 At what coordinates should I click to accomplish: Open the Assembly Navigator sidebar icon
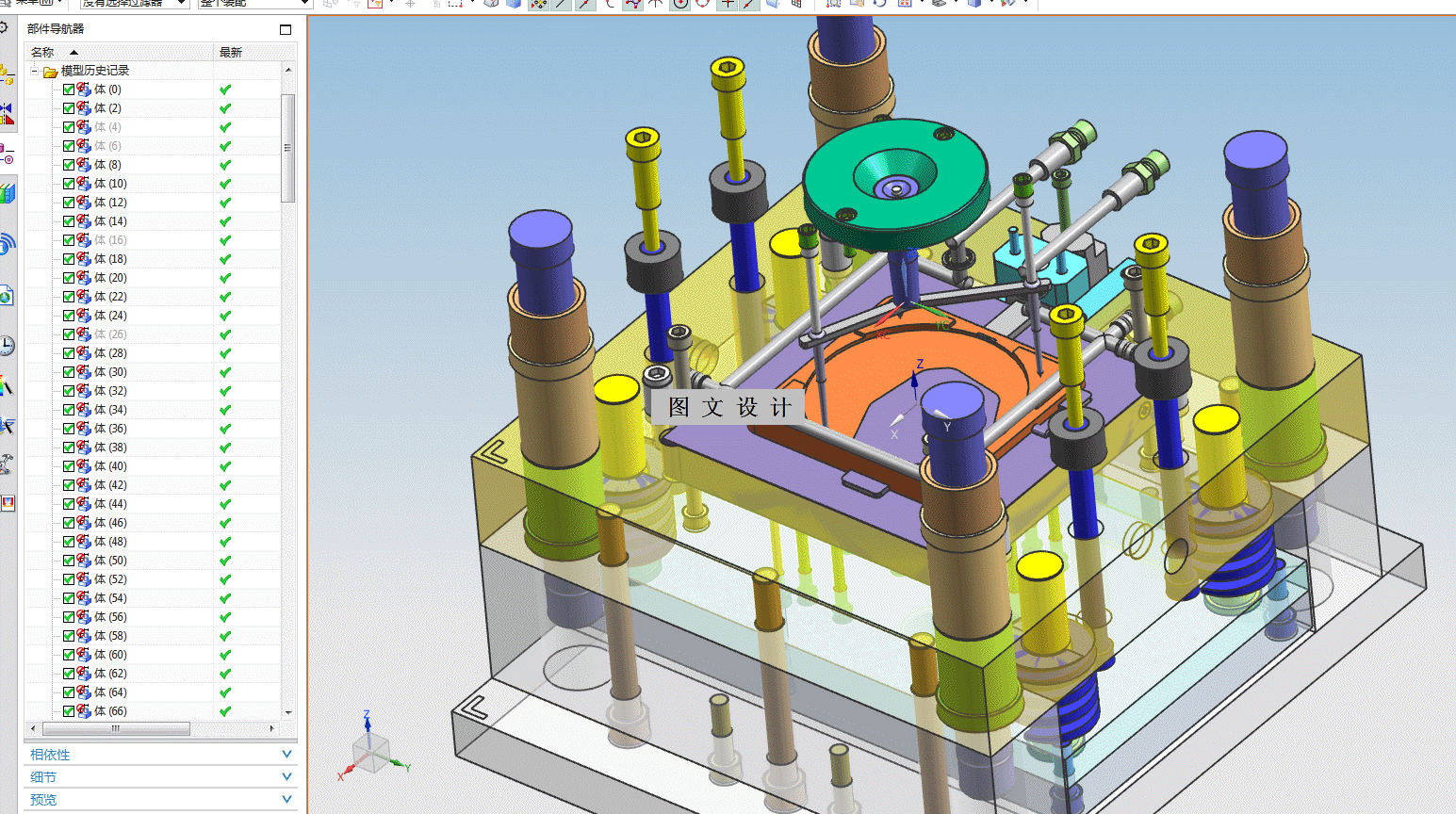pos(7,75)
